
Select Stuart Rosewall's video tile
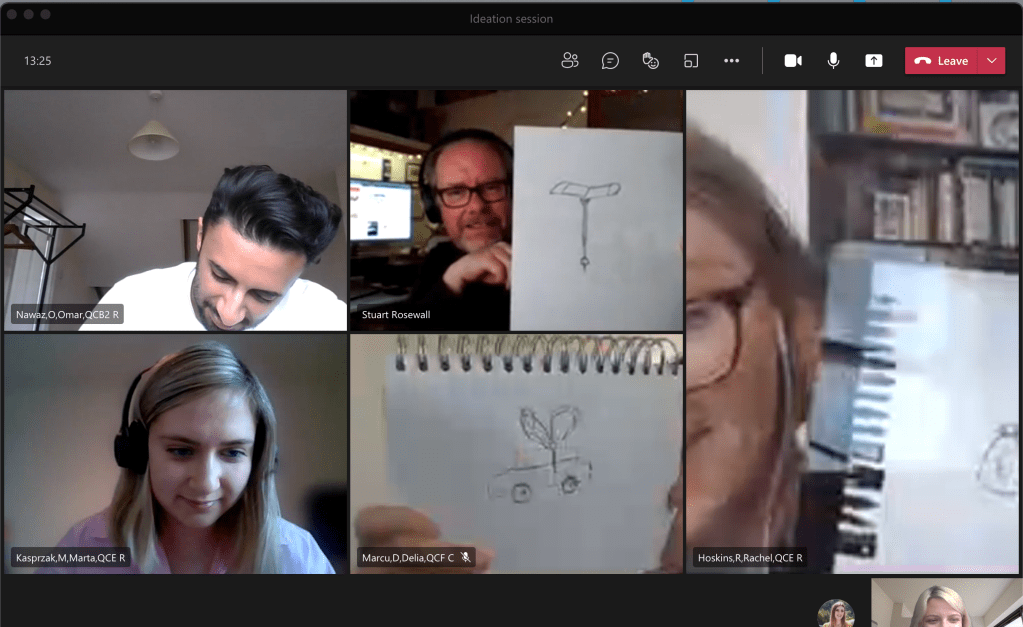tap(516, 210)
